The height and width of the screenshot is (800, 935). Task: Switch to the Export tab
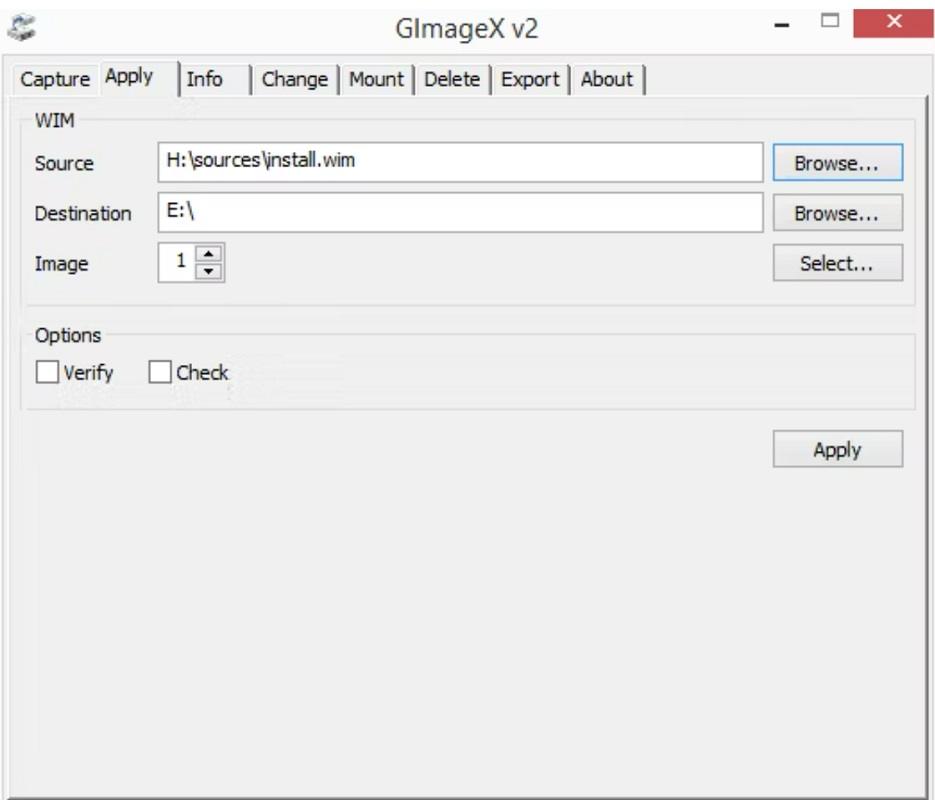[x=530, y=80]
